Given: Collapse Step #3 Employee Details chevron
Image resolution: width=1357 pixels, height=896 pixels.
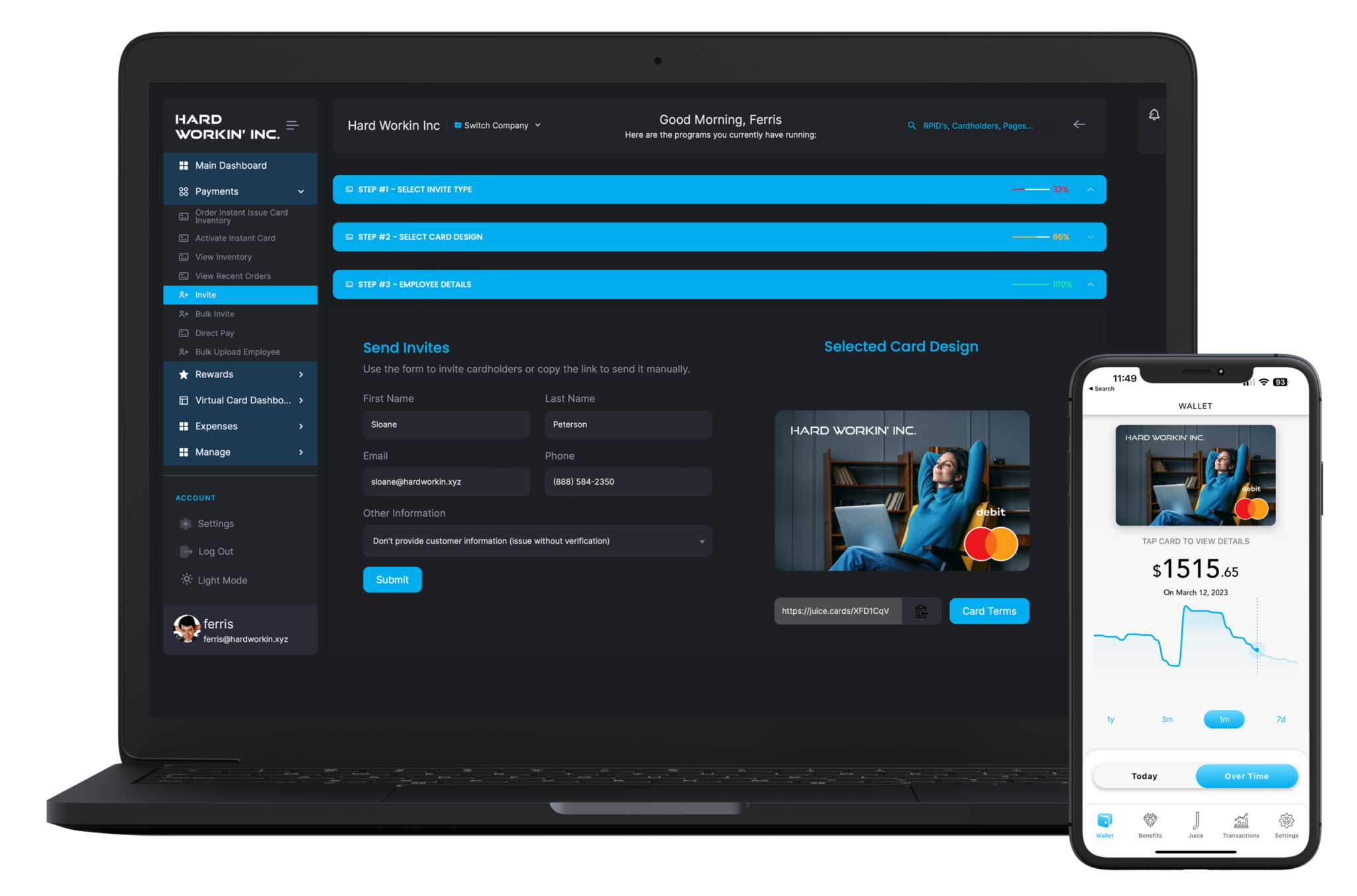Looking at the screenshot, I should point(1091,284).
